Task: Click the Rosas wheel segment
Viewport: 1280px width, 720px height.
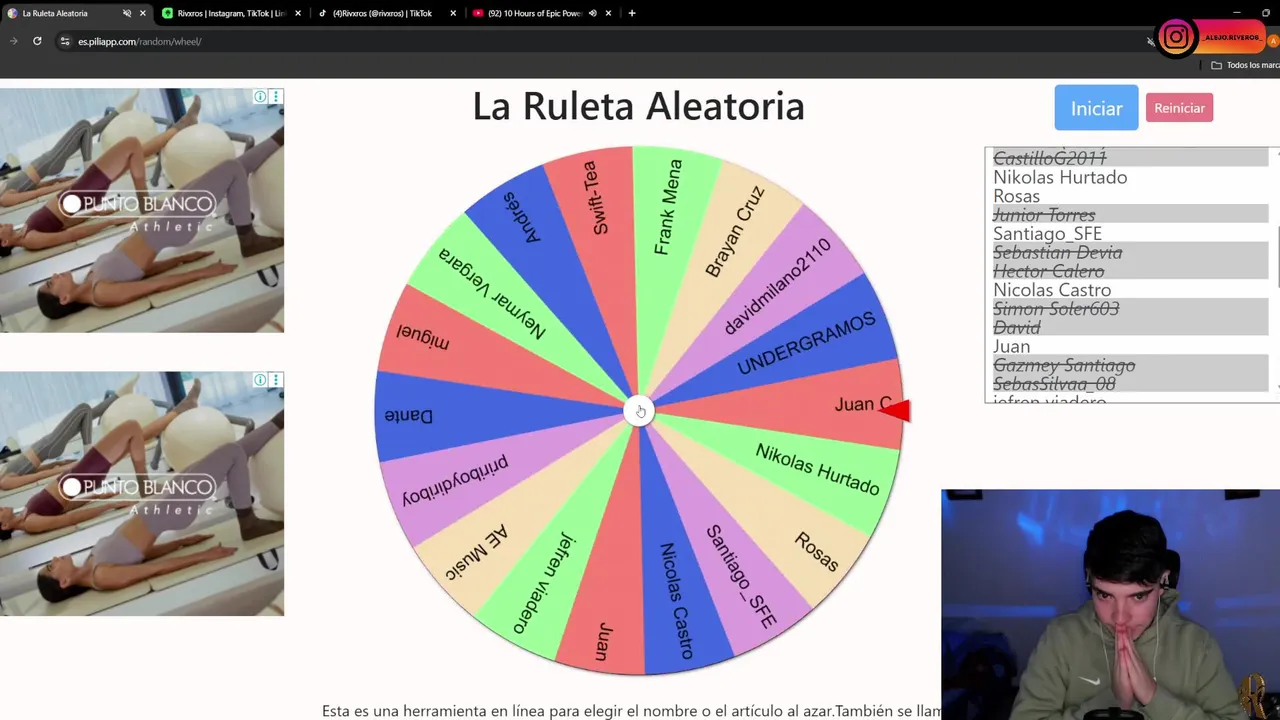Action: tap(815, 552)
